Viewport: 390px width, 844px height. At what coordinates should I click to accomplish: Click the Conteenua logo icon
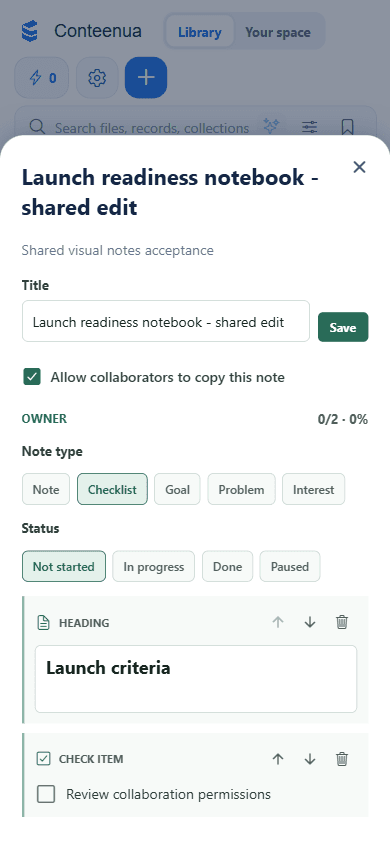tap(30, 31)
